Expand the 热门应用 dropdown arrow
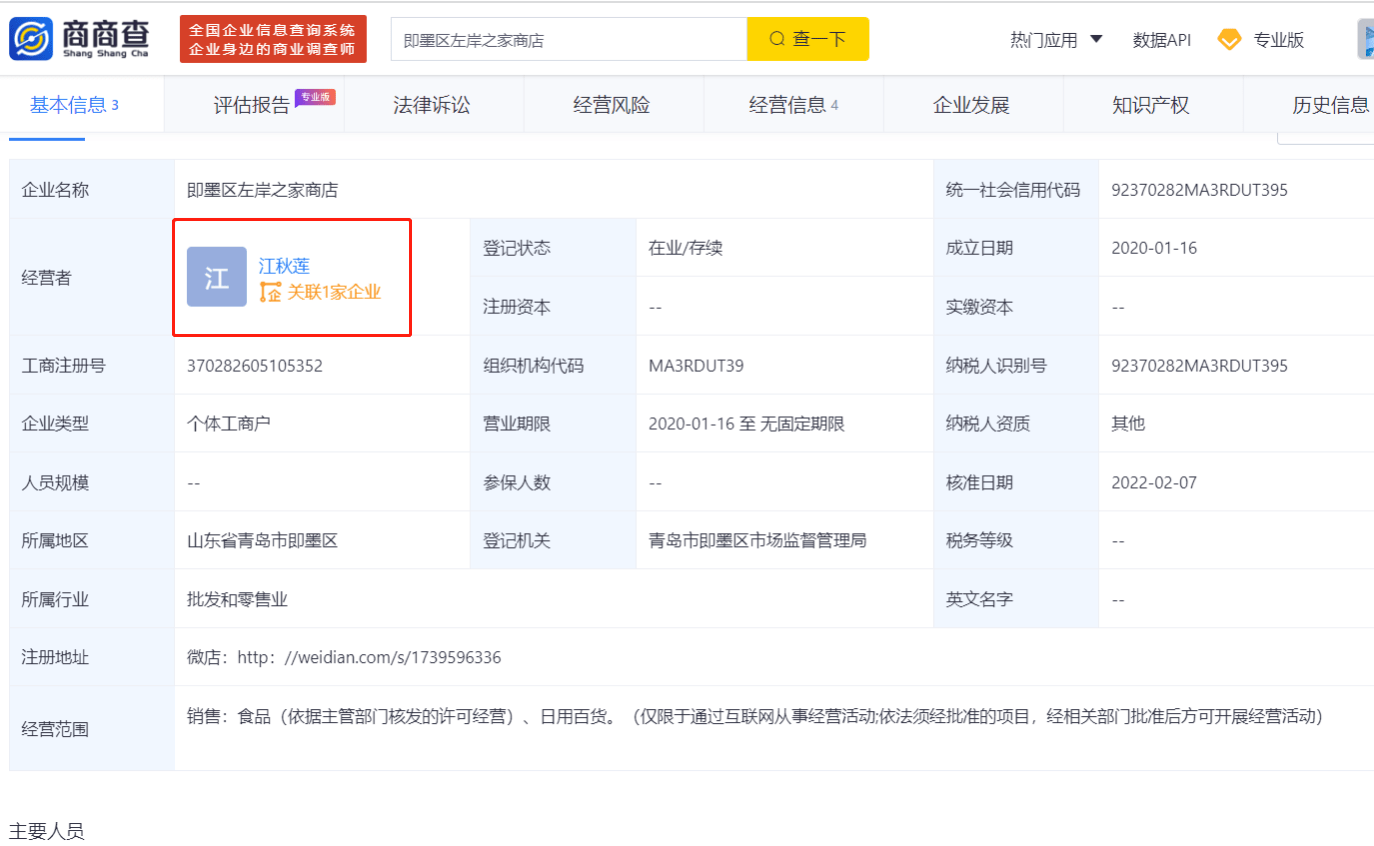This screenshot has height=846, width=1374. click(1096, 39)
